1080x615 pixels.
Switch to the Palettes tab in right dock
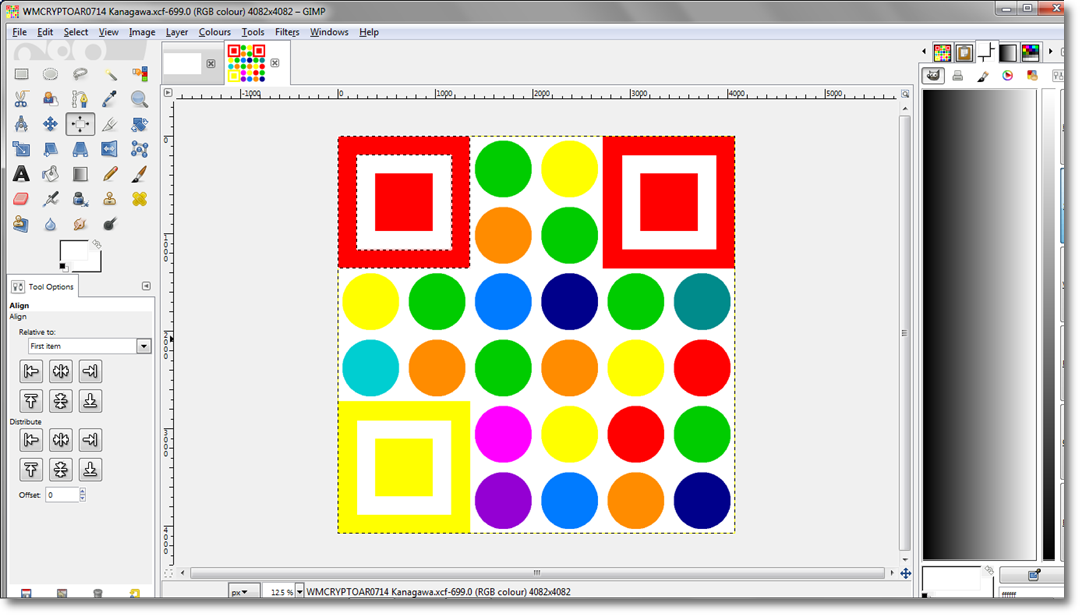tap(1030, 52)
